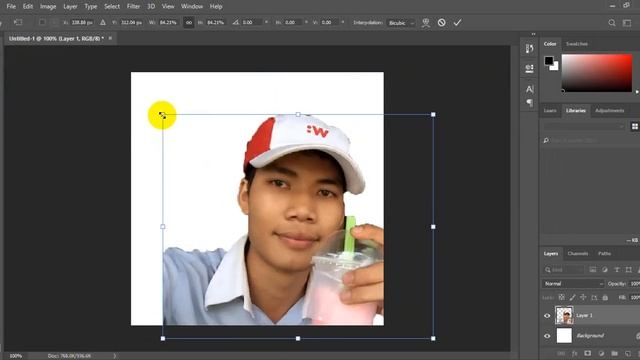640x360 pixels.
Task: Open the History panel icon in collapsed dock
Action: click(x=529, y=49)
